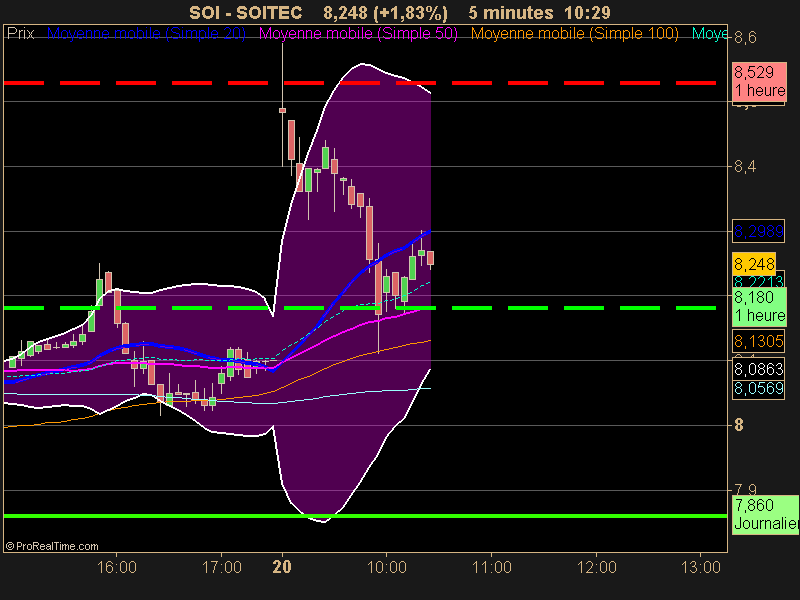Click the 13:00 time axis label
The image size is (800, 600).
click(x=701, y=567)
